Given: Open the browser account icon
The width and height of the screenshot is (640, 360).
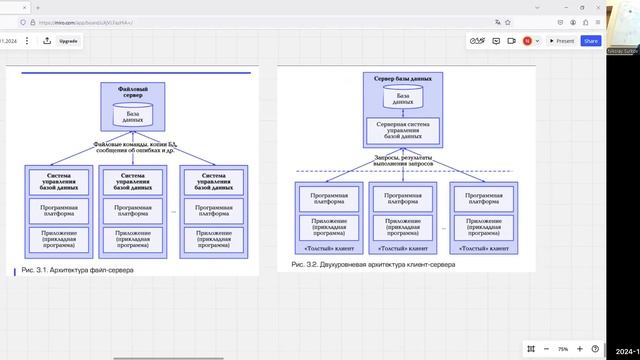Looking at the screenshot, I should [573, 22].
